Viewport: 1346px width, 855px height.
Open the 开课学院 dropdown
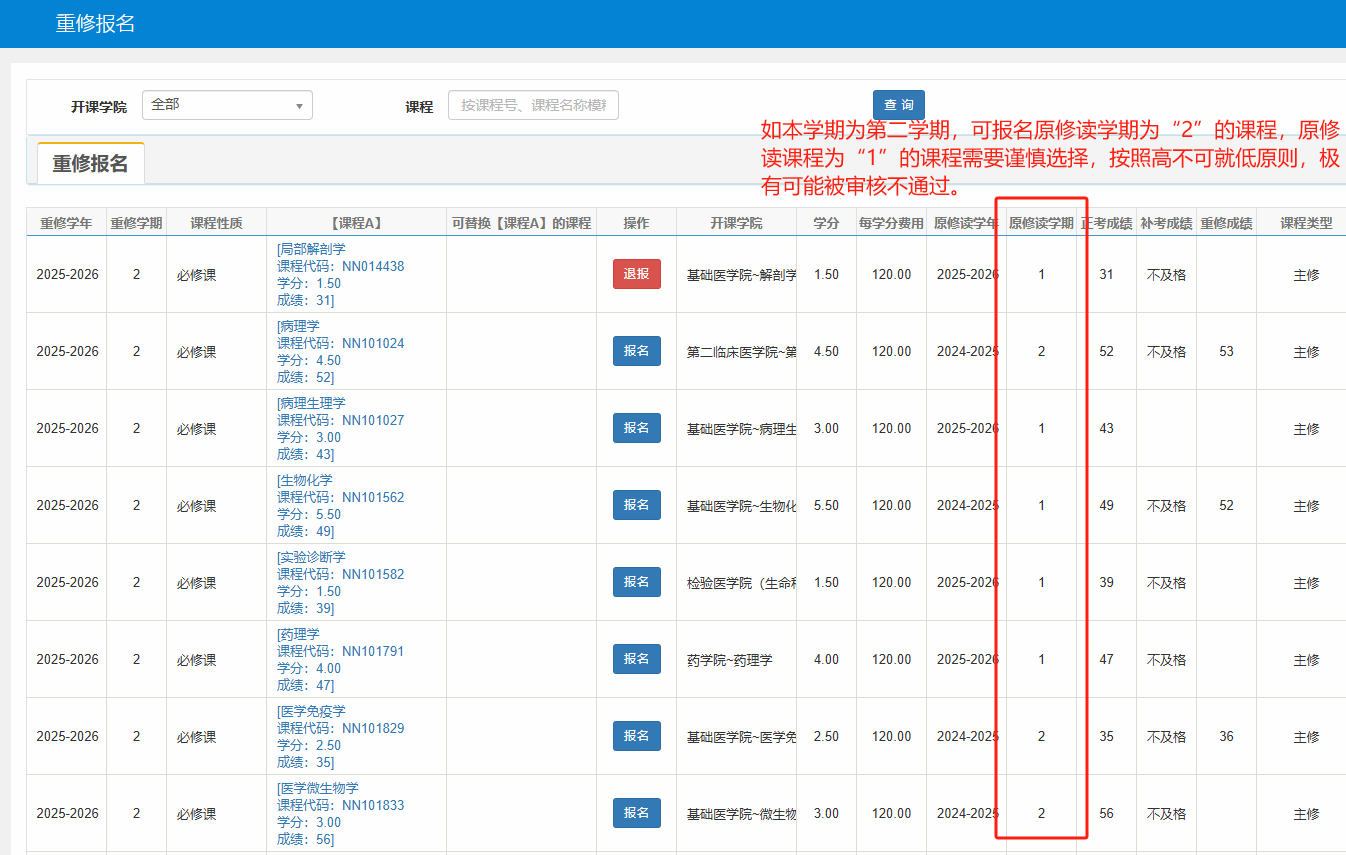(x=227, y=105)
